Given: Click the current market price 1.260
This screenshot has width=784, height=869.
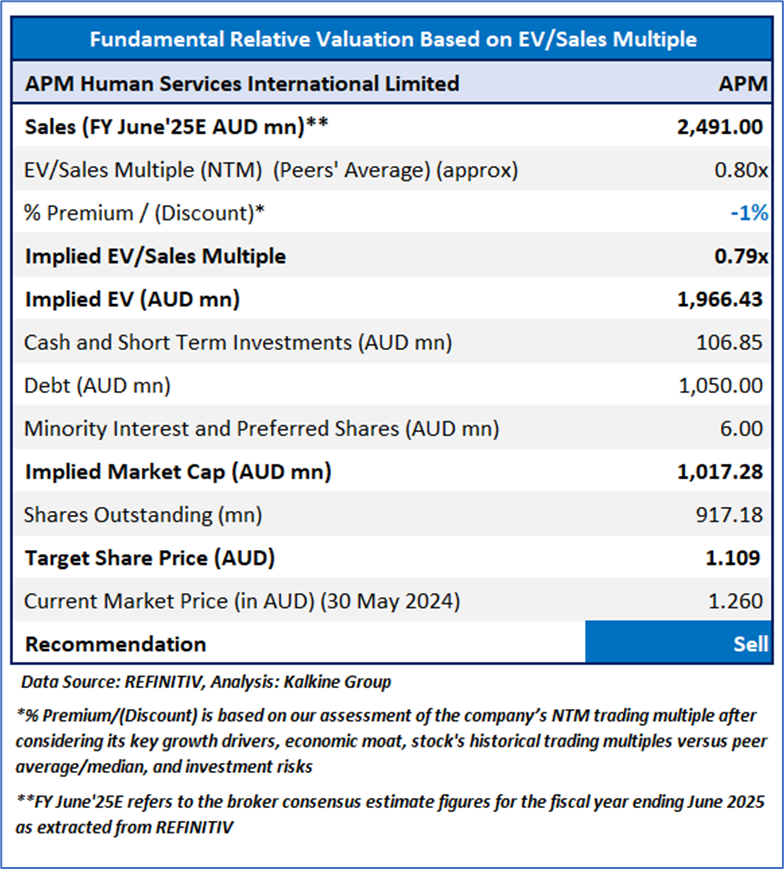Looking at the screenshot, I should click(x=735, y=601).
